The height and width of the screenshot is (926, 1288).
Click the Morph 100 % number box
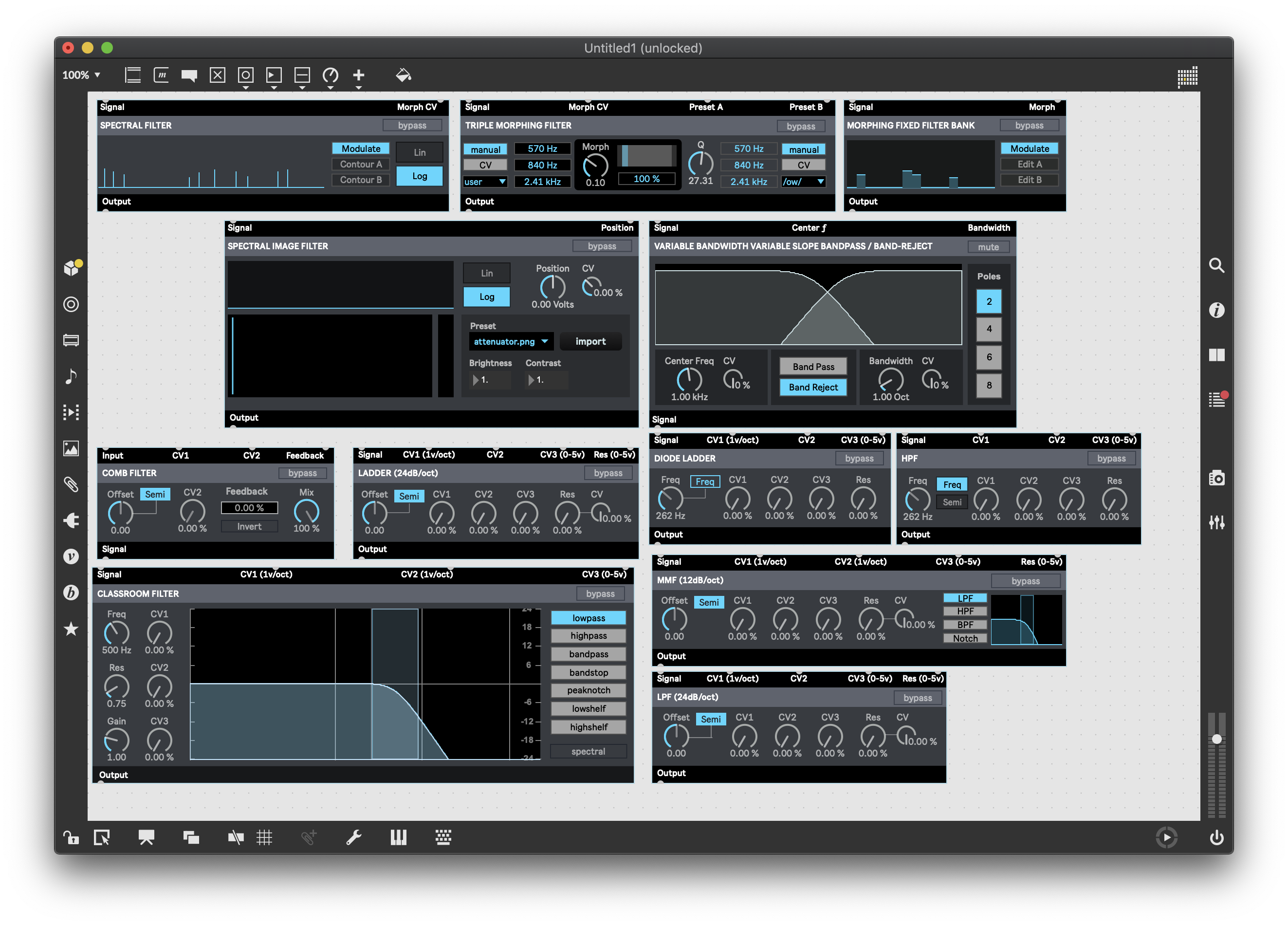point(647,179)
